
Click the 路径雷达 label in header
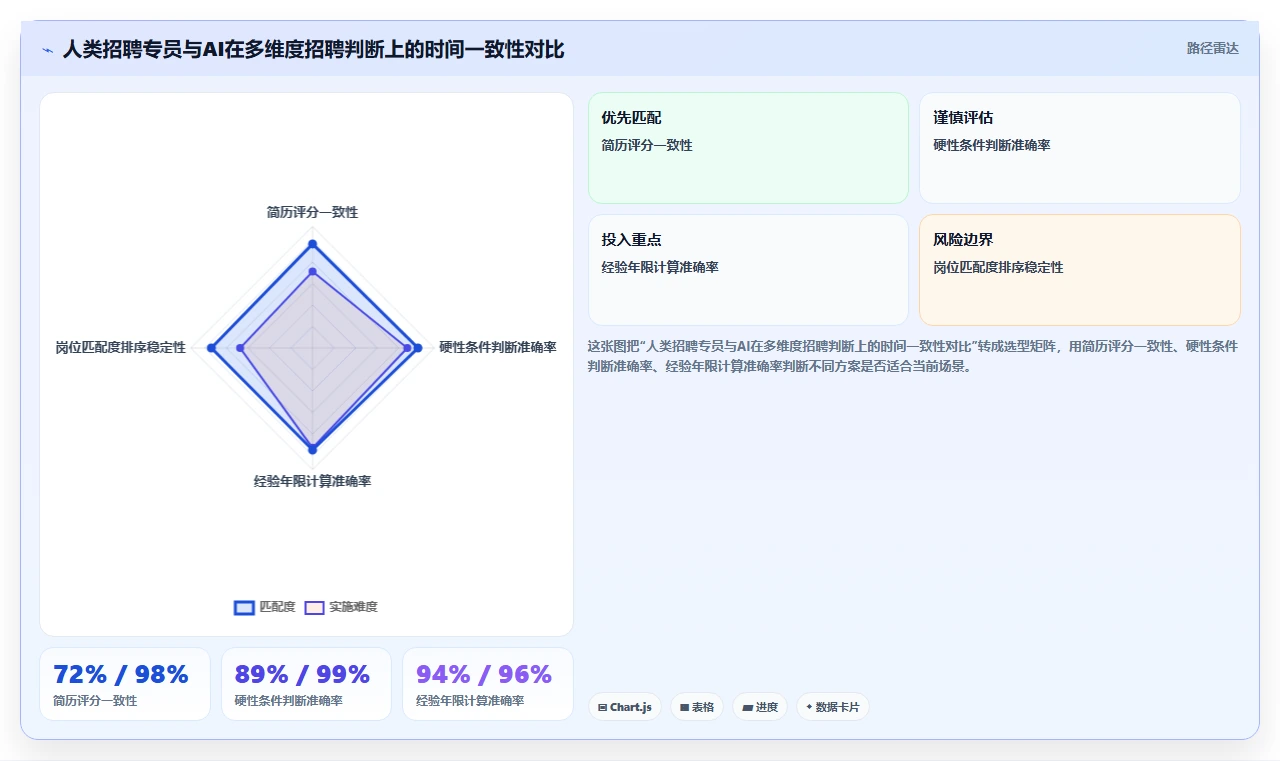click(x=1212, y=48)
